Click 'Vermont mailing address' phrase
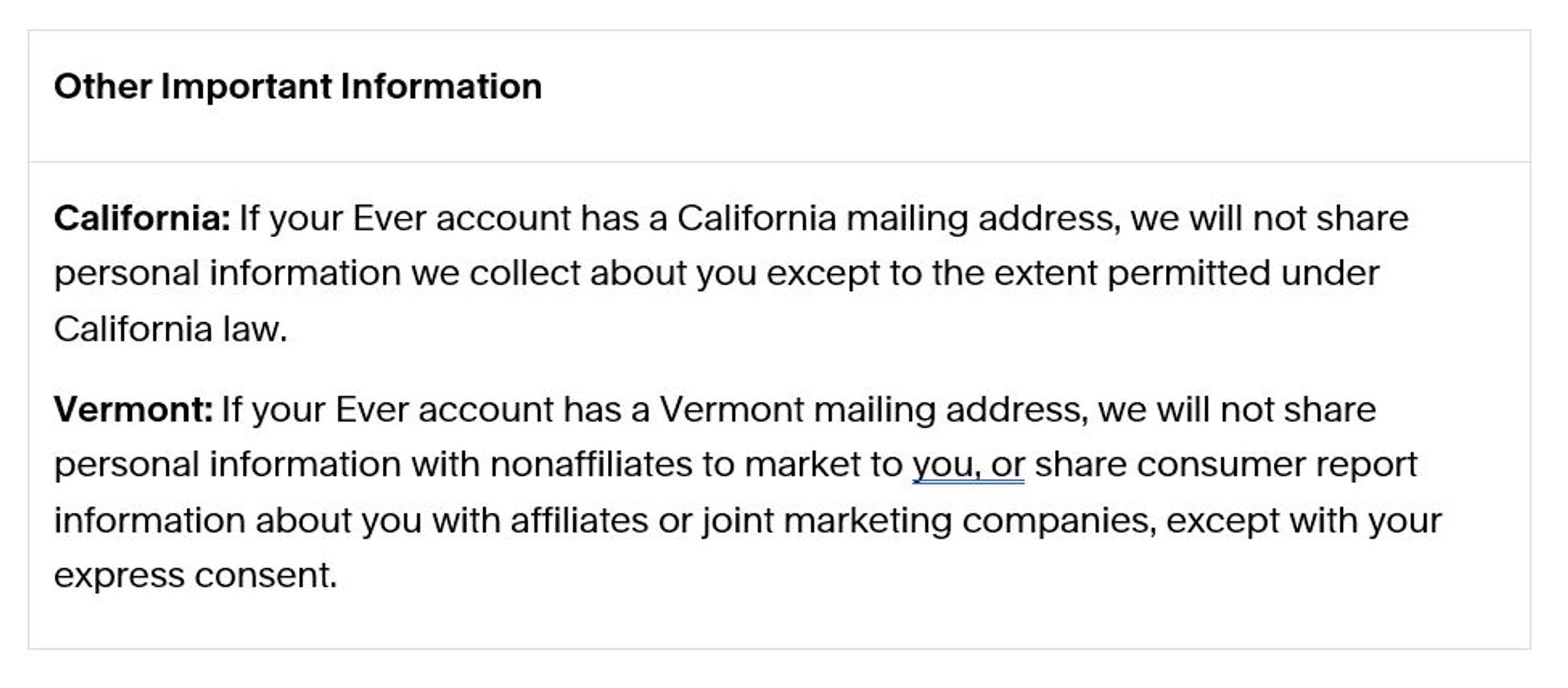The height and width of the screenshot is (688, 1568). tap(874, 410)
